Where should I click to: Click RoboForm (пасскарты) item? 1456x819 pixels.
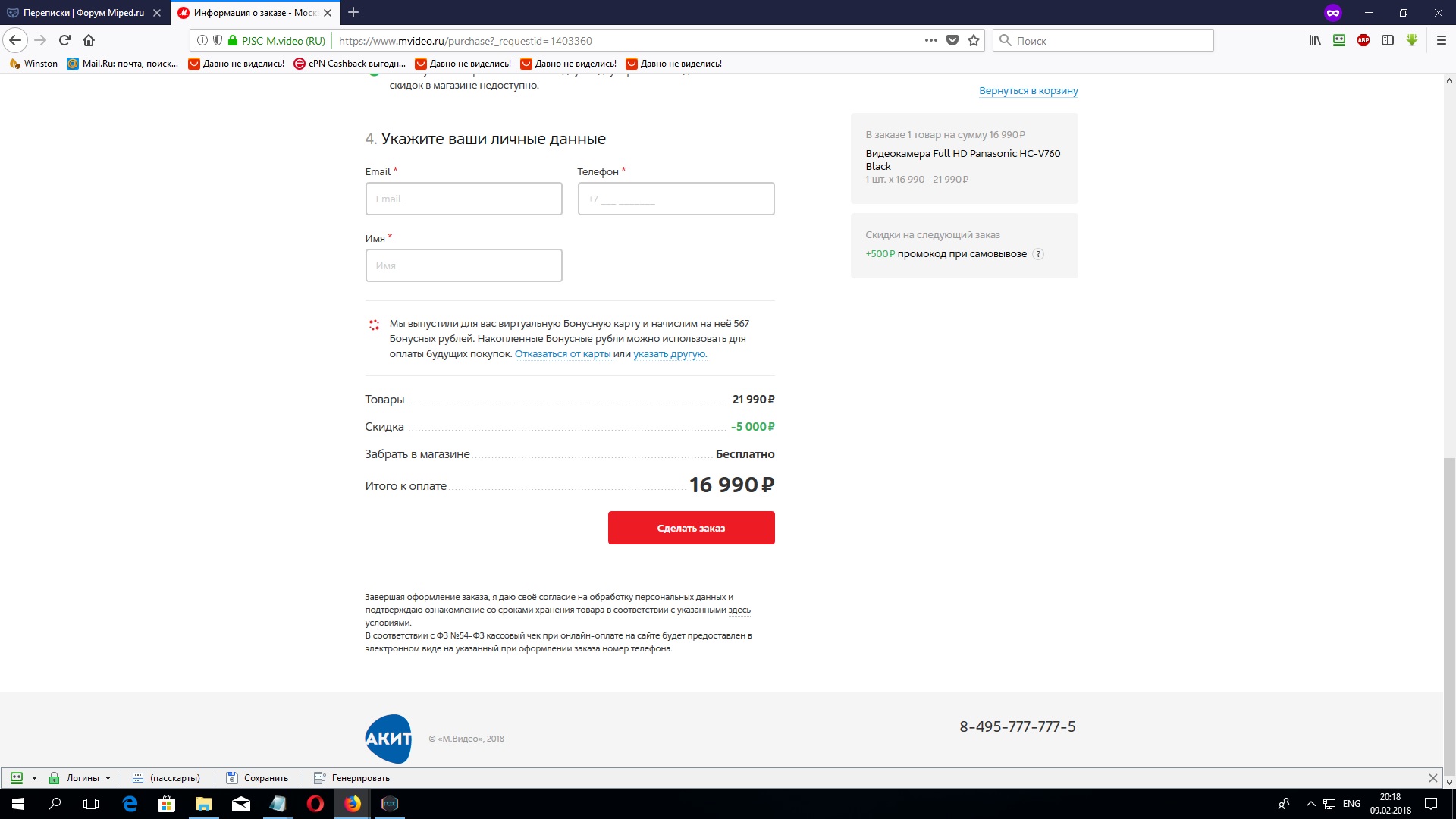point(167,778)
